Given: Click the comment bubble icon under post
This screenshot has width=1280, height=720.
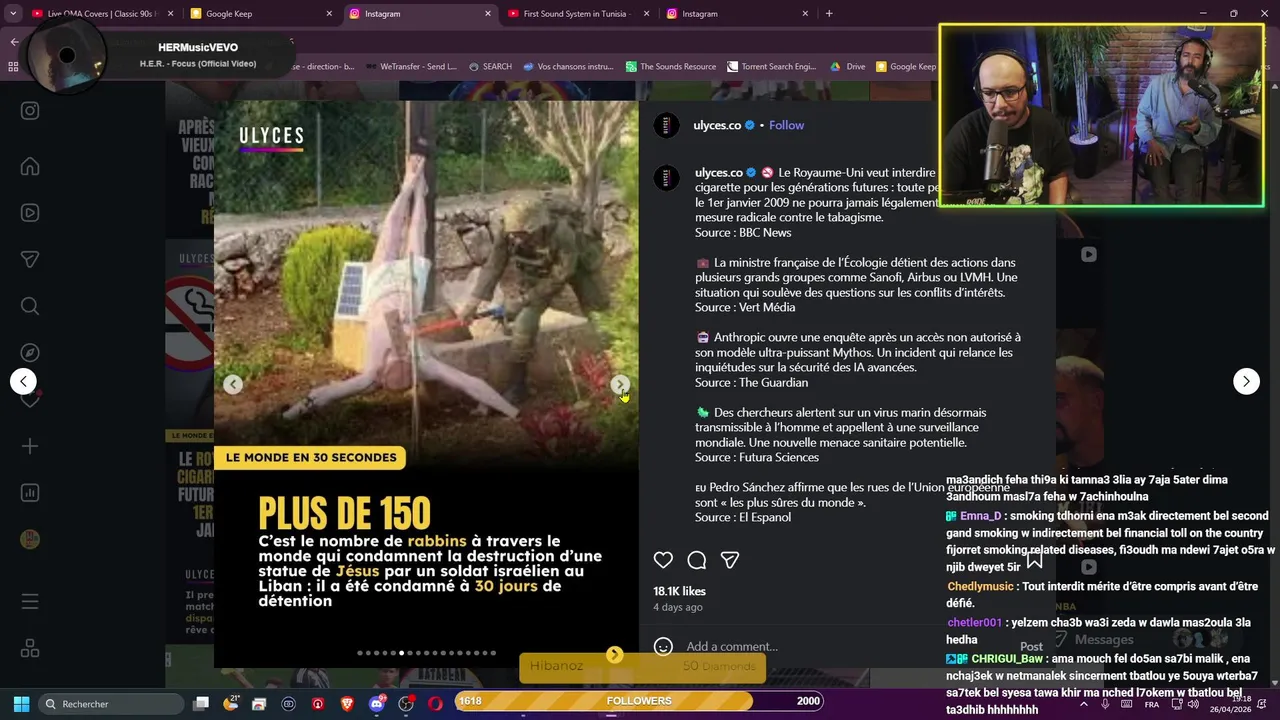Looking at the screenshot, I should (x=697, y=560).
